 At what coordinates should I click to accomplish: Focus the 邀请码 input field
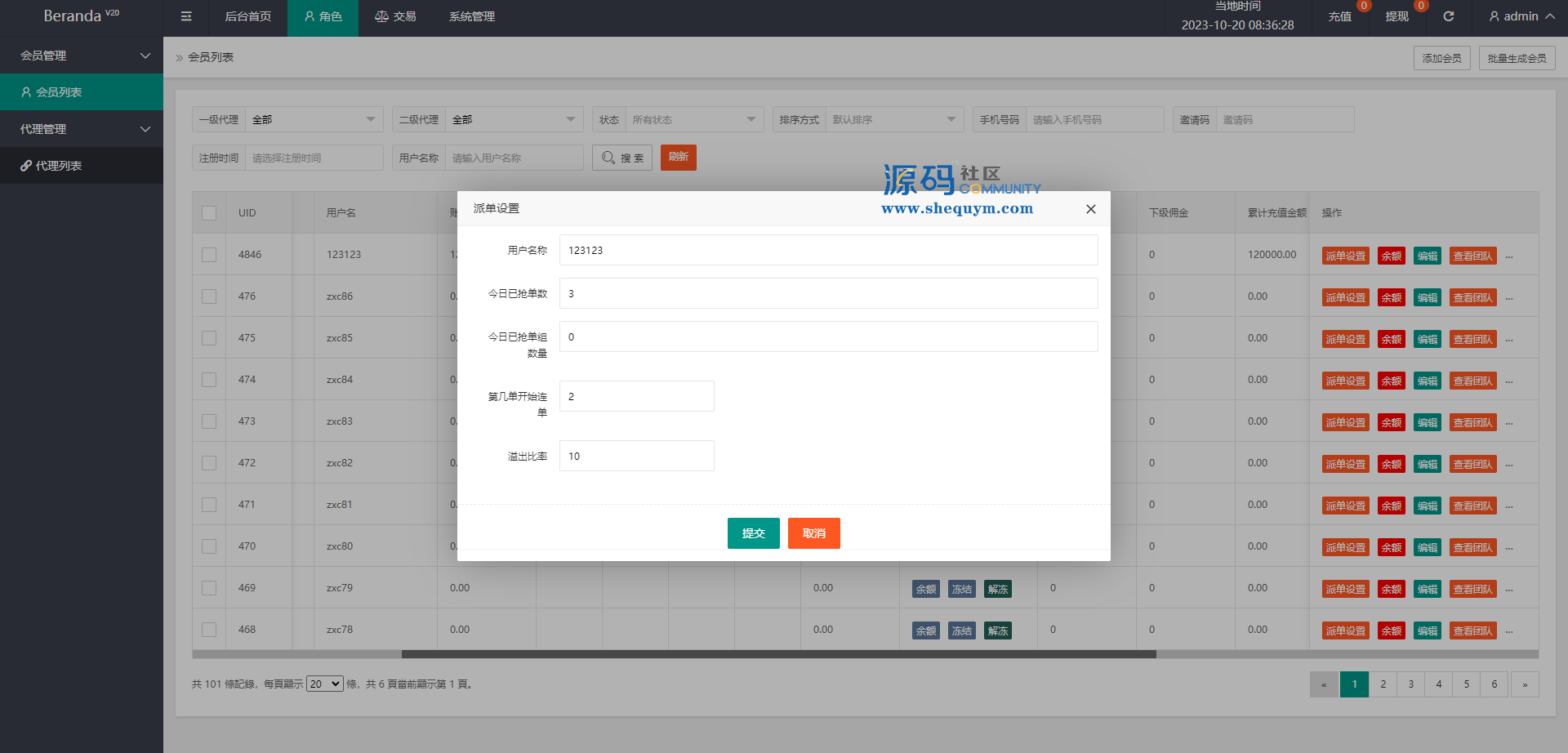[x=1285, y=119]
